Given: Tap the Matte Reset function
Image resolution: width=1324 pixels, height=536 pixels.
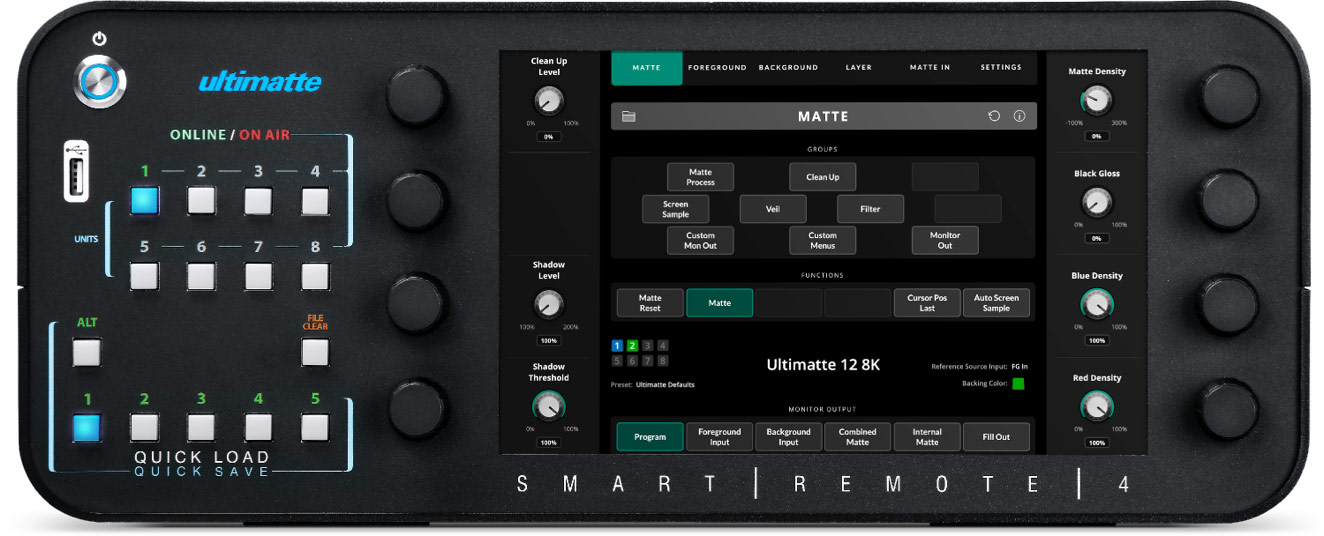Looking at the screenshot, I should coord(650,303).
